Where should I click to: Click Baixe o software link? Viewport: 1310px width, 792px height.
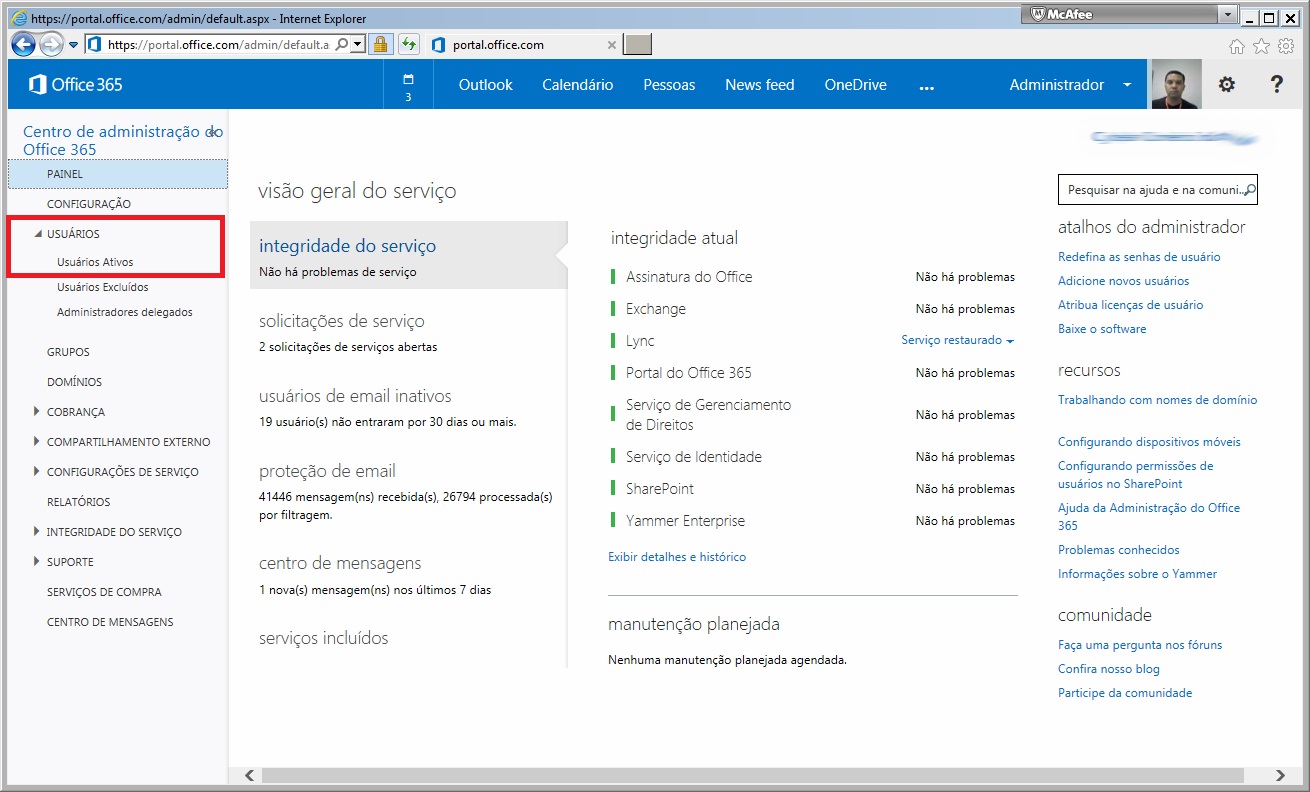pyautogui.click(x=1102, y=329)
